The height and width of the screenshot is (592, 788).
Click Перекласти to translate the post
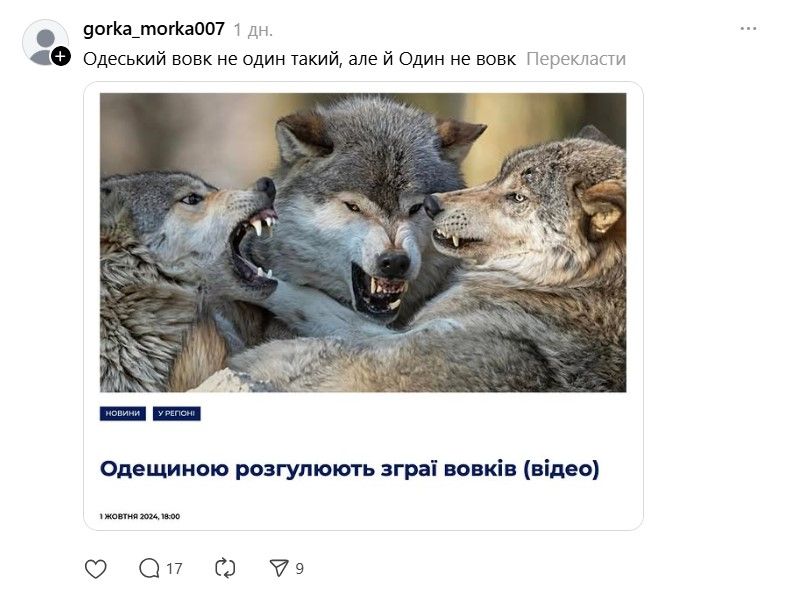point(576,59)
